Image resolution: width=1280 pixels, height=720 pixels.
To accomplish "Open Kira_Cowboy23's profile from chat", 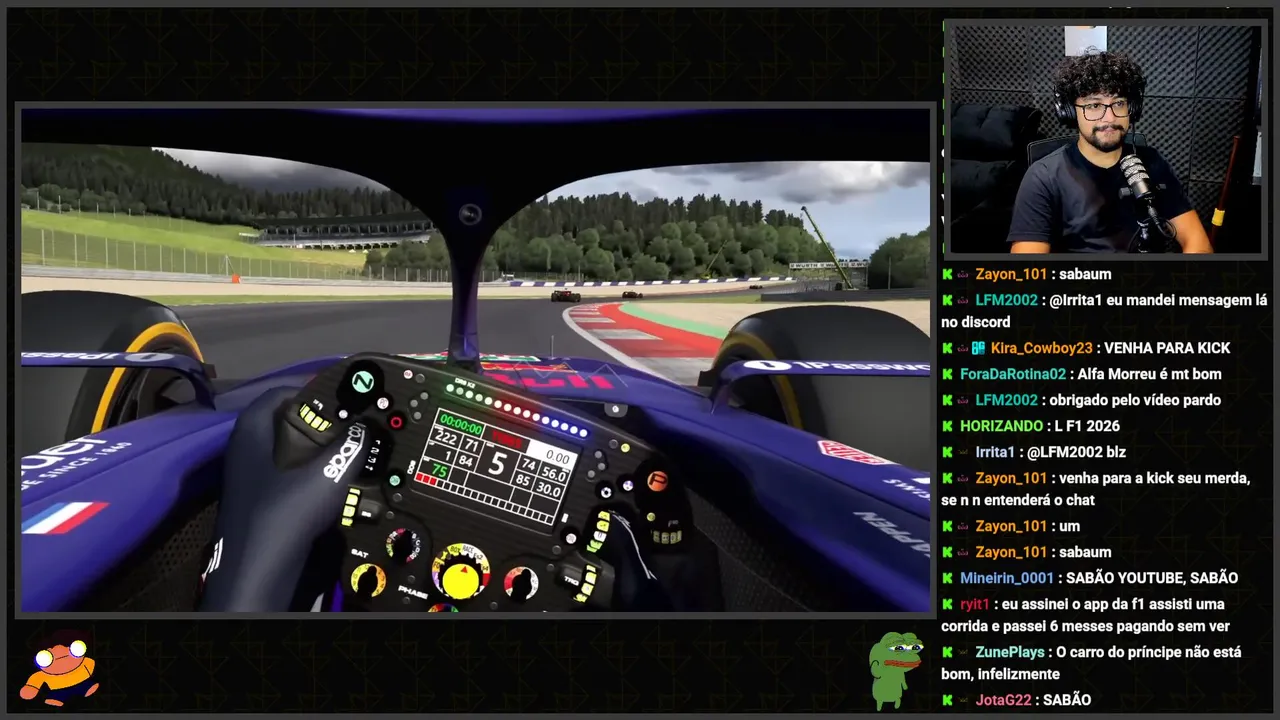I will (x=1041, y=348).
